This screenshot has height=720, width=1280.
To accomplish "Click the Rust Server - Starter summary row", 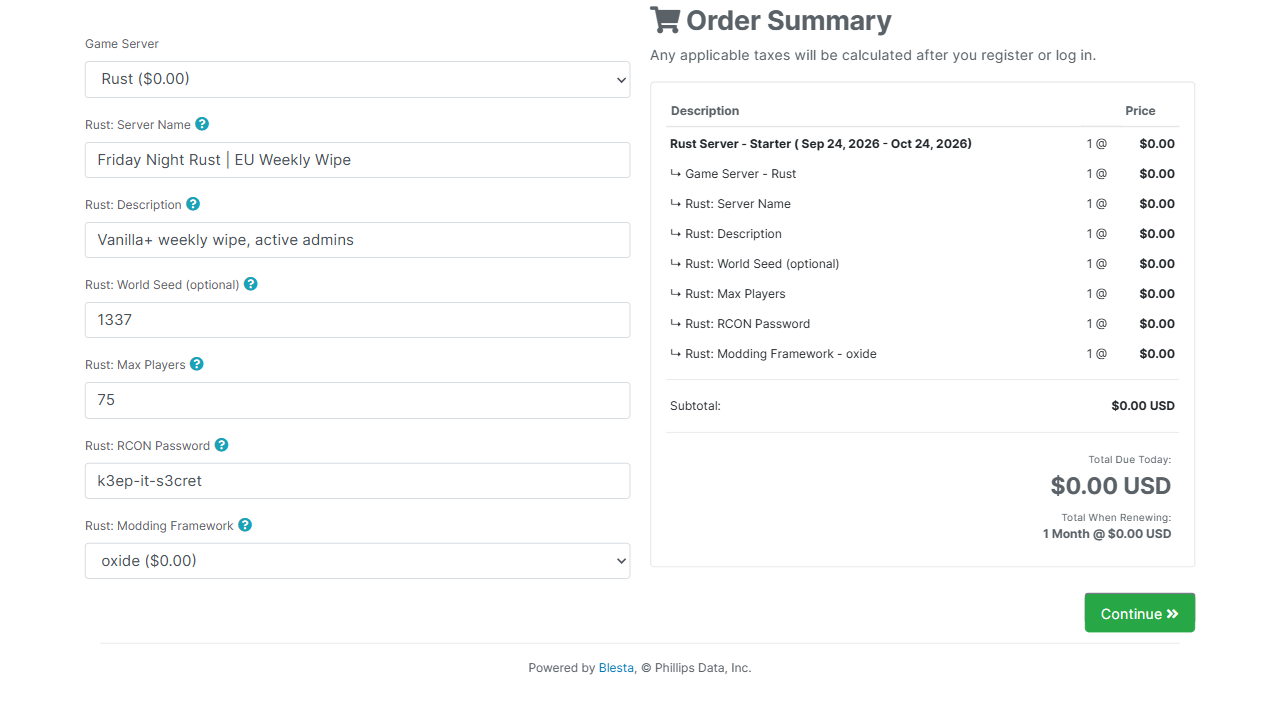I will click(922, 144).
